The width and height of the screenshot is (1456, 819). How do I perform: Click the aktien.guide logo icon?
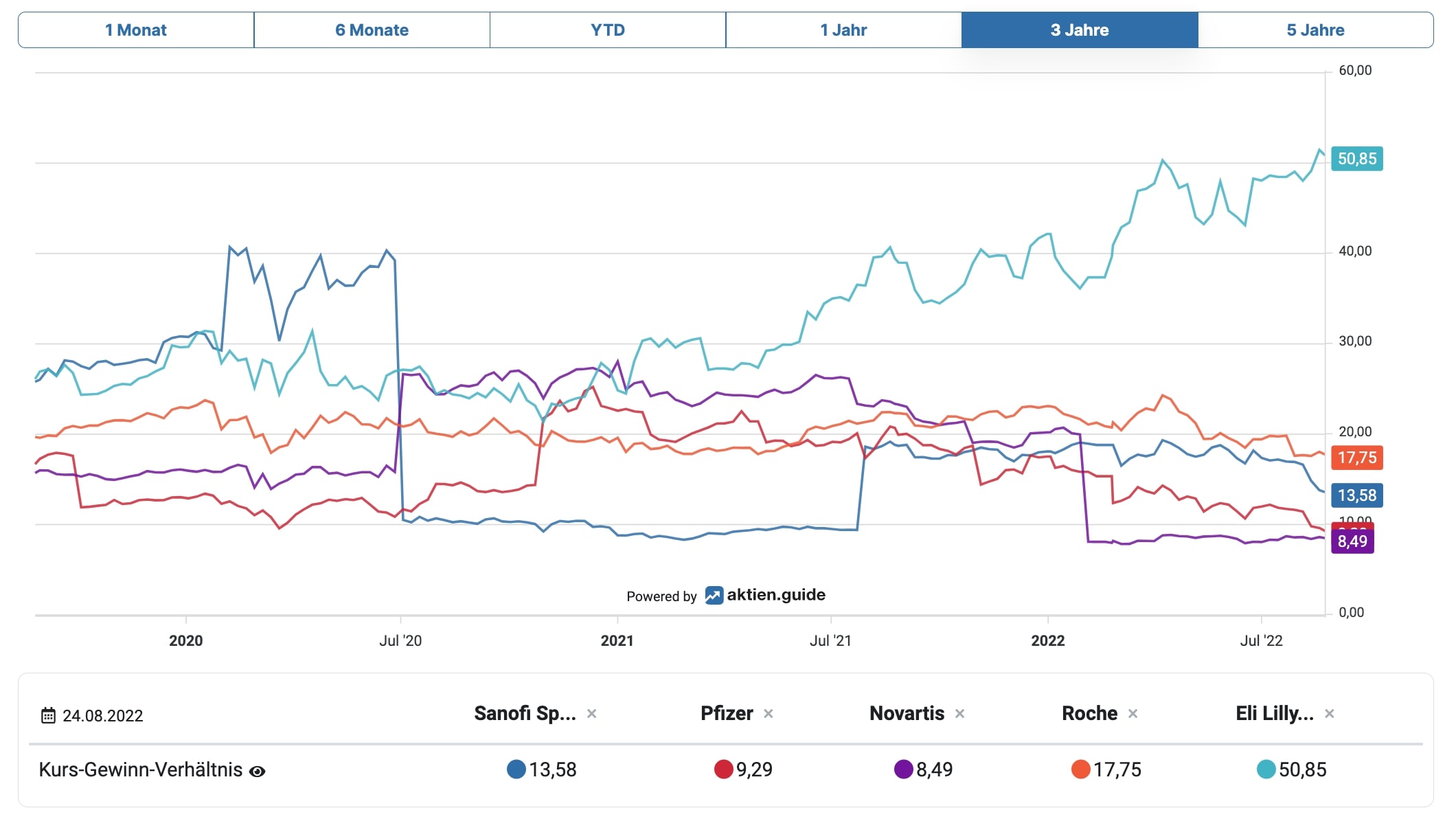pyautogui.click(x=714, y=596)
